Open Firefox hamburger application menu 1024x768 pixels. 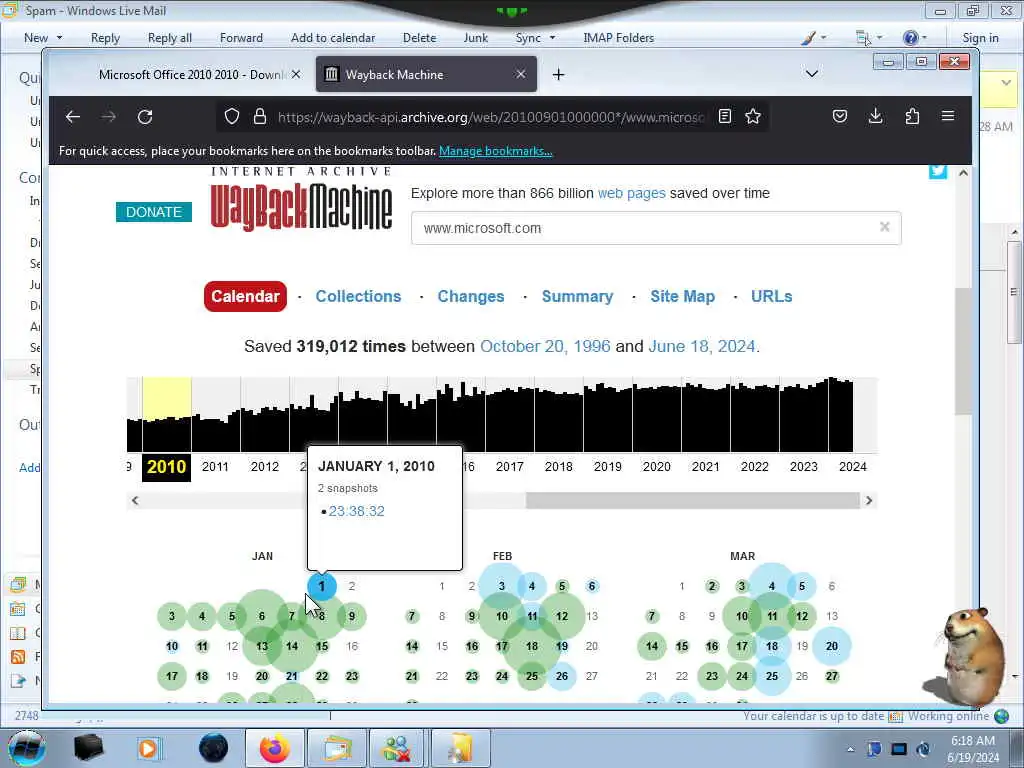click(x=948, y=117)
